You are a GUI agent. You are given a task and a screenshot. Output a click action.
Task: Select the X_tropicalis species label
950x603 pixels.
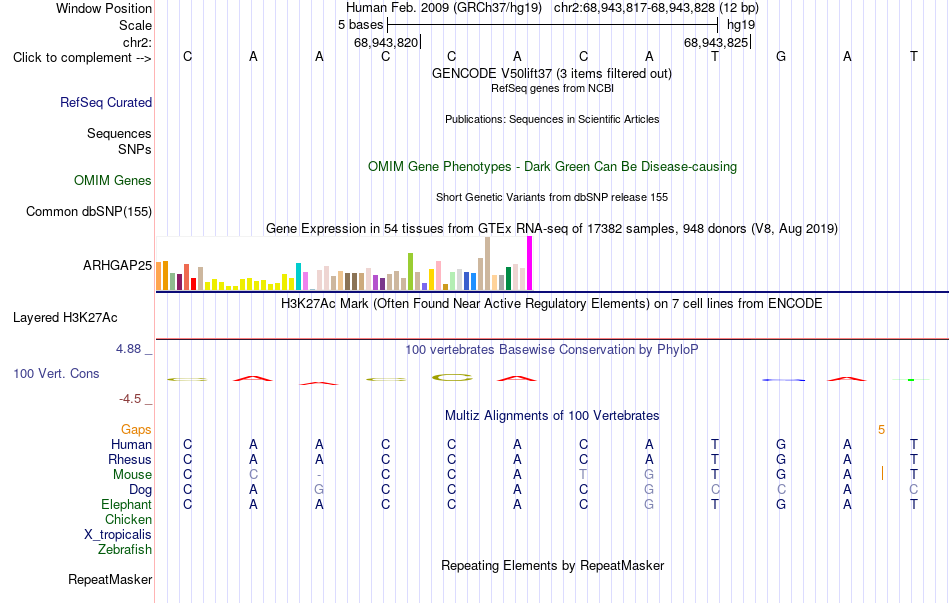click(x=118, y=535)
